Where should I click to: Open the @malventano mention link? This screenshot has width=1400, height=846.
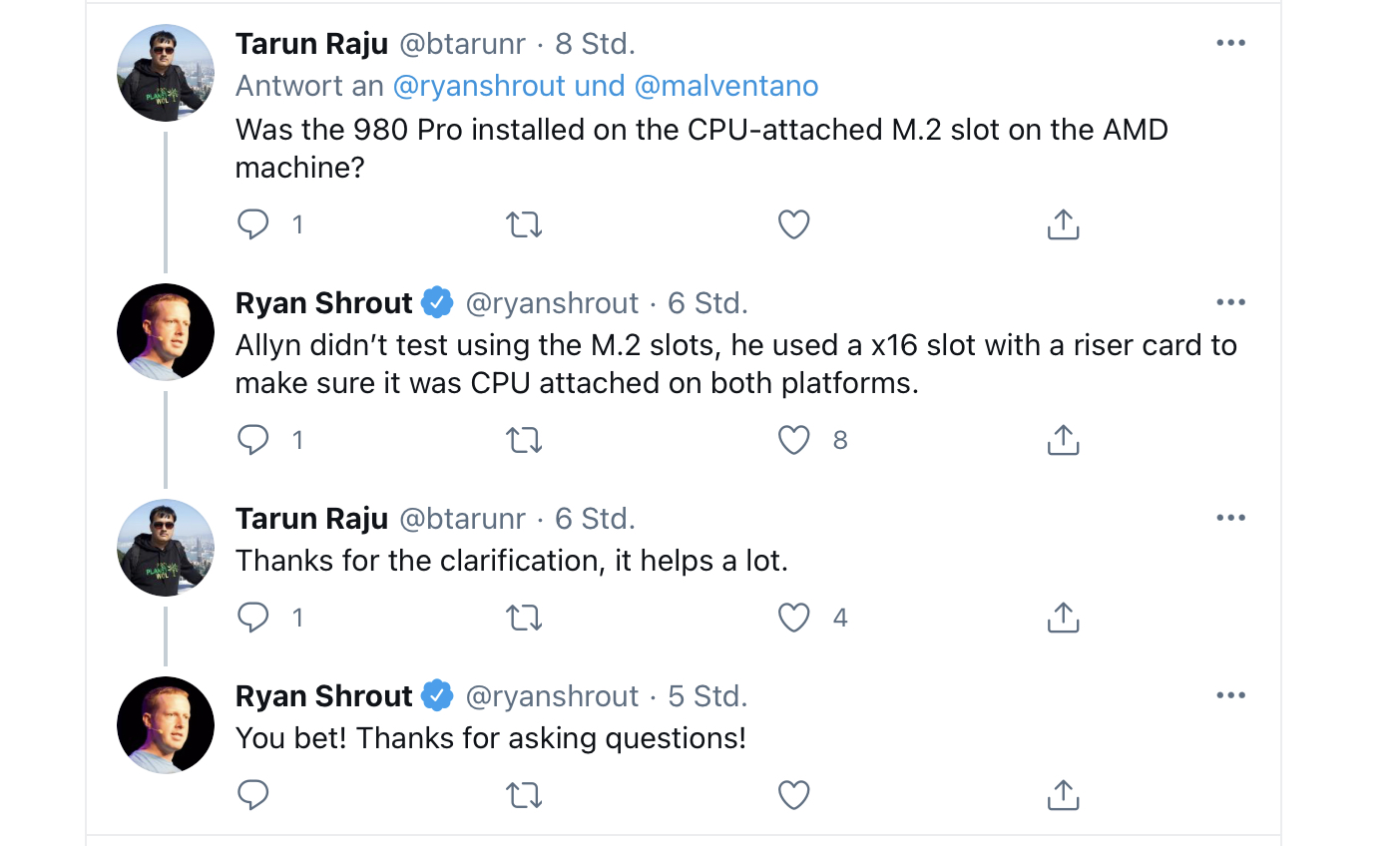click(725, 86)
